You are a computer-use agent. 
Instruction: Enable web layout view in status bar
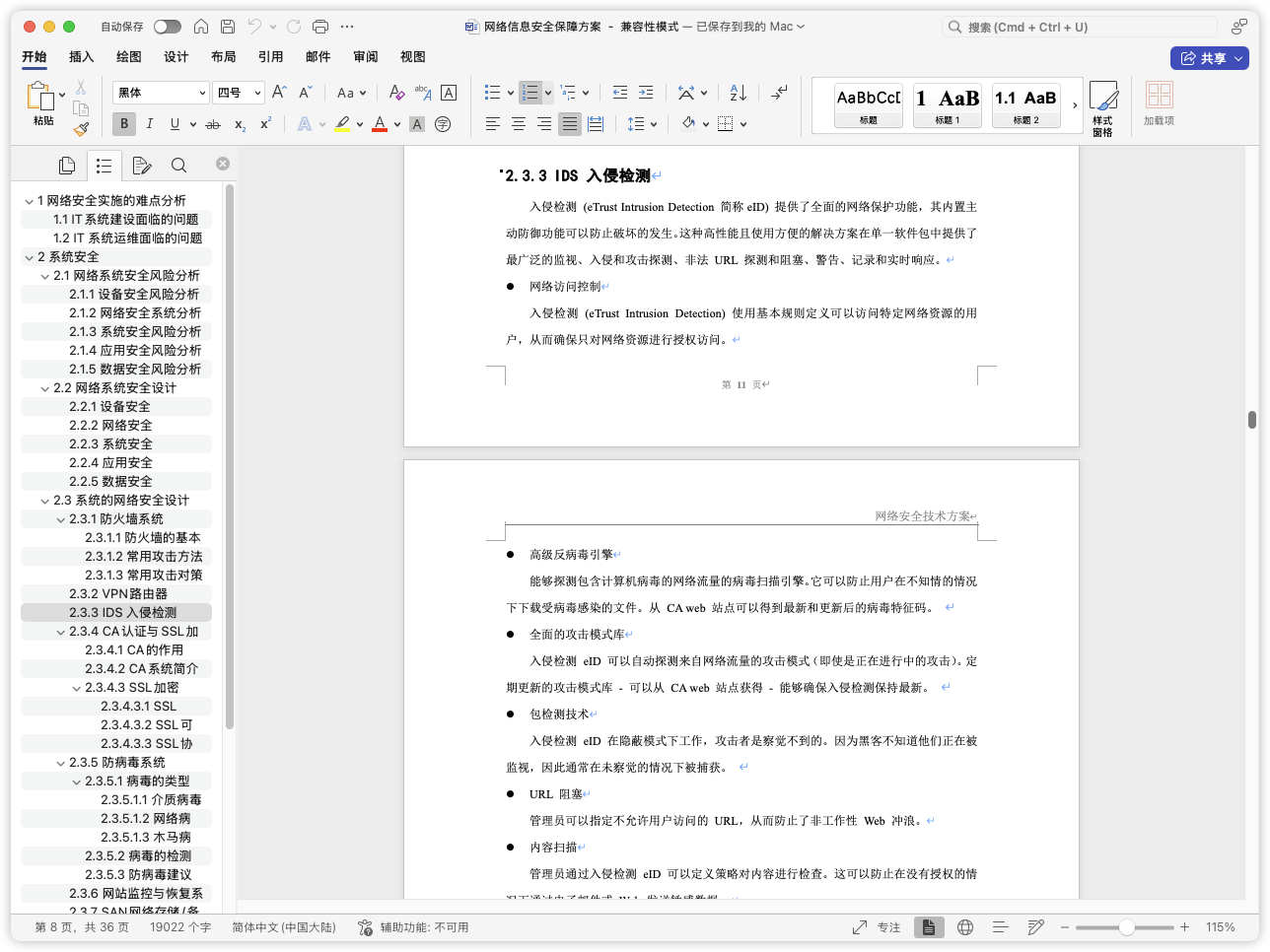point(964,926)
